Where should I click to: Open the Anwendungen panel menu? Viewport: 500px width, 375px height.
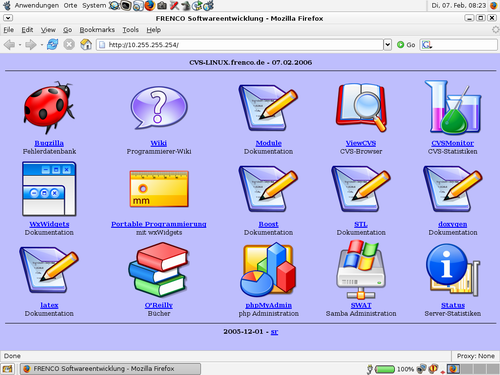(x=37, y=5)
